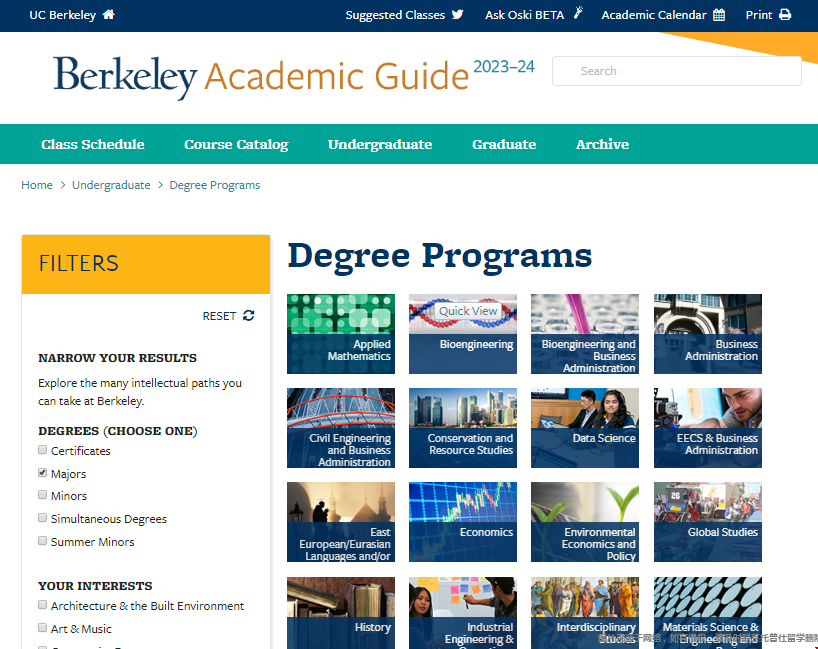Open EECS & Business Administration tile
Viewport: 818px width, 649px height.
pos(708,428)
